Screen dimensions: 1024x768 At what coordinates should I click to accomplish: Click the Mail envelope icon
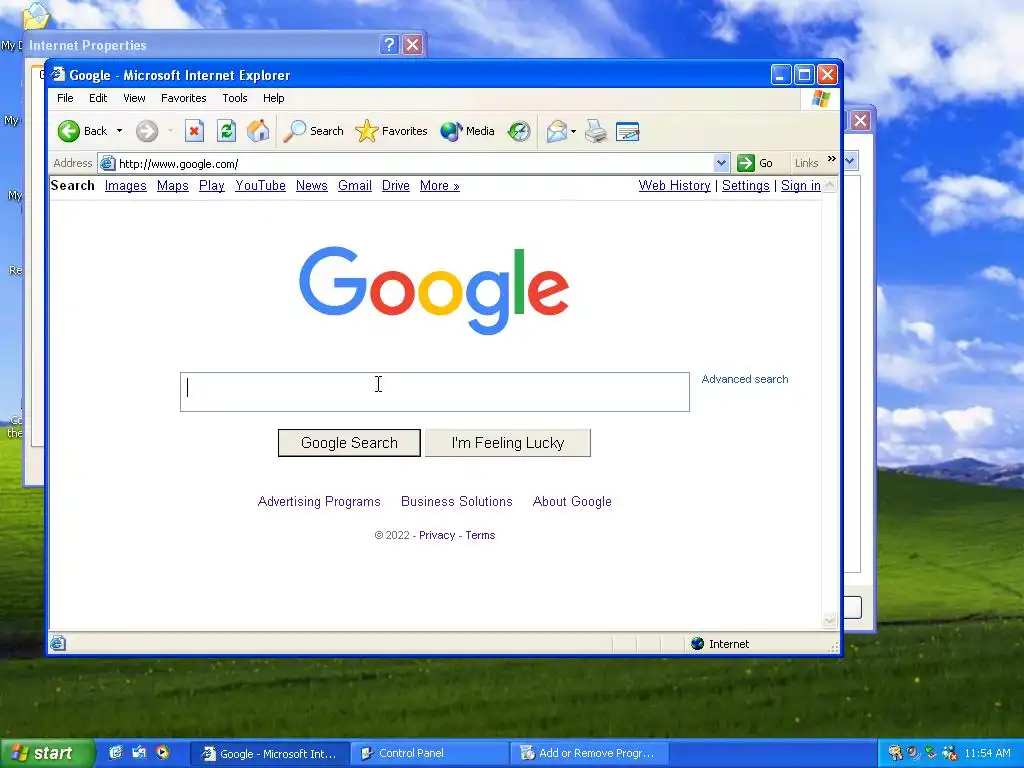(x=556, y=131)
